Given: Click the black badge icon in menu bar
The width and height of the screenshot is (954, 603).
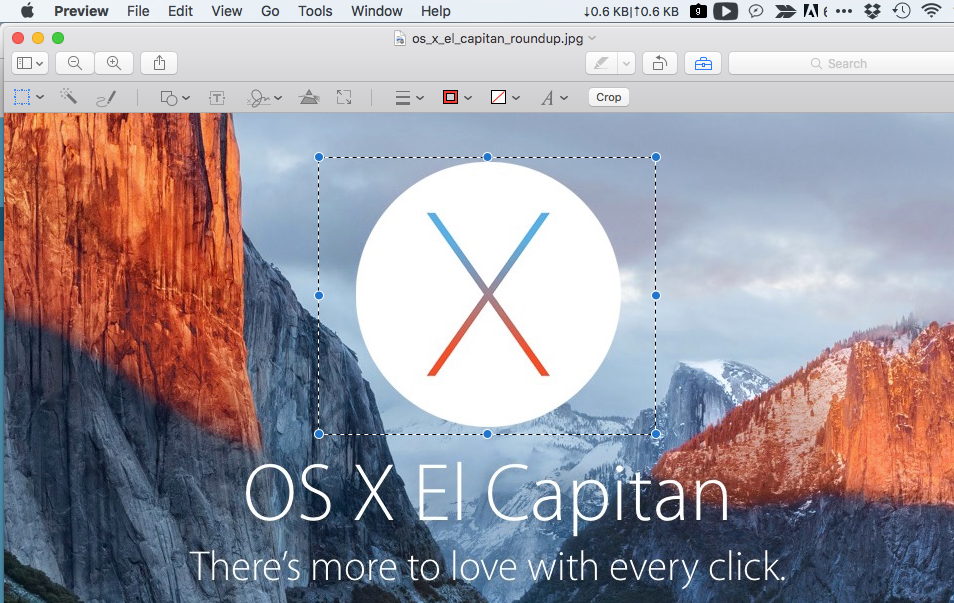Looking at the screenshot, I should pyautogui.click(x=698, y=11).
